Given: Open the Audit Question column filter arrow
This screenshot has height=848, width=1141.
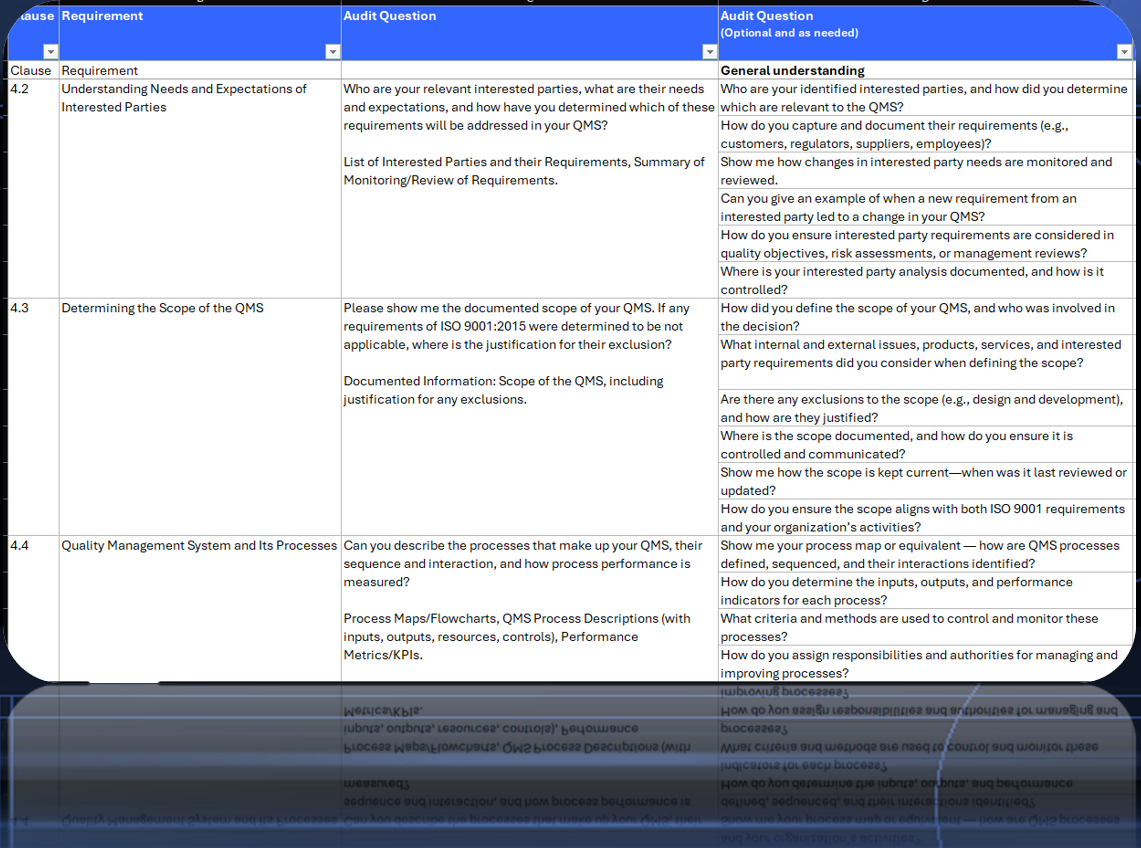Looking at the screenshot, I should coord(708,52).
